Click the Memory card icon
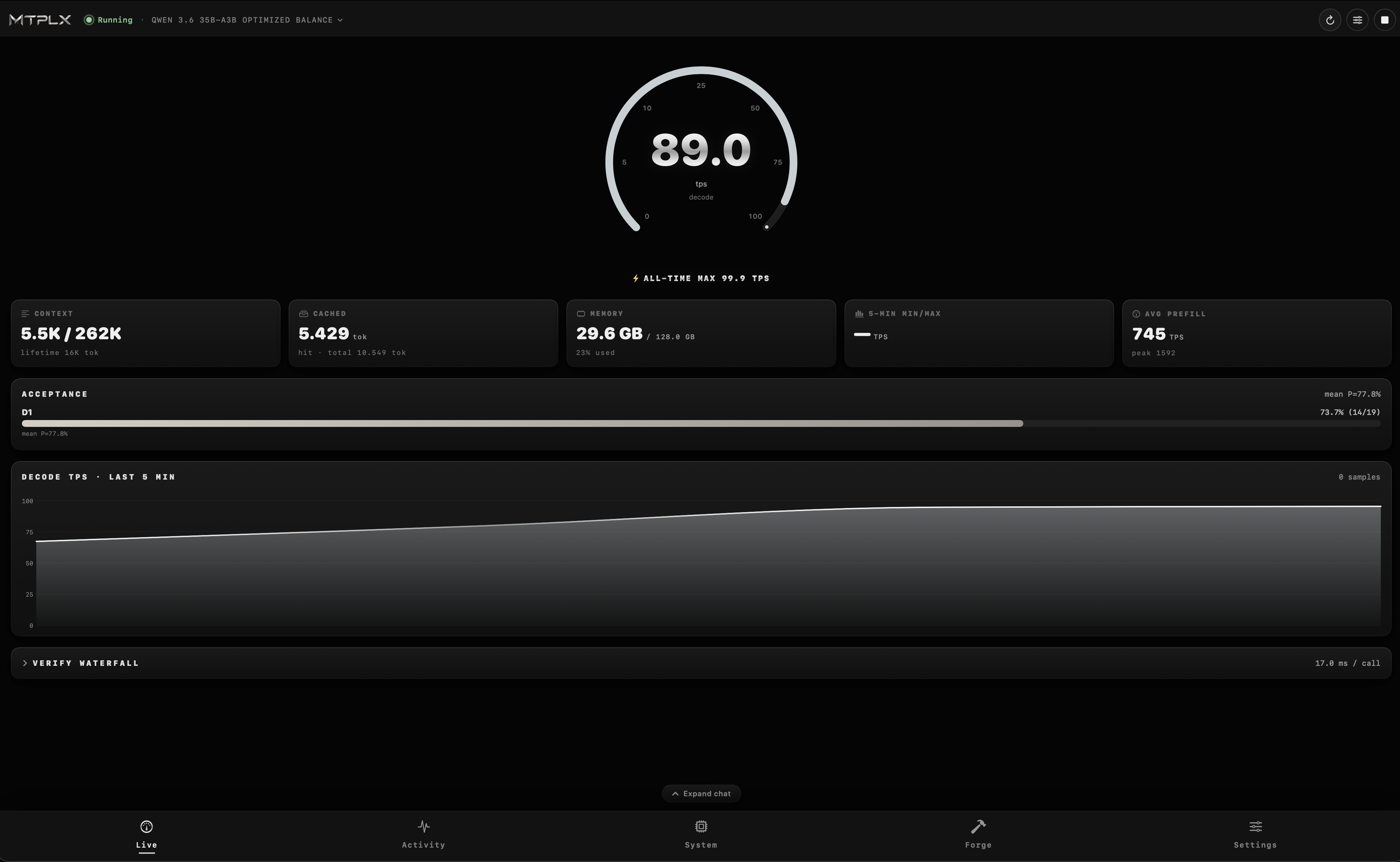 click(x=580, y=314)
